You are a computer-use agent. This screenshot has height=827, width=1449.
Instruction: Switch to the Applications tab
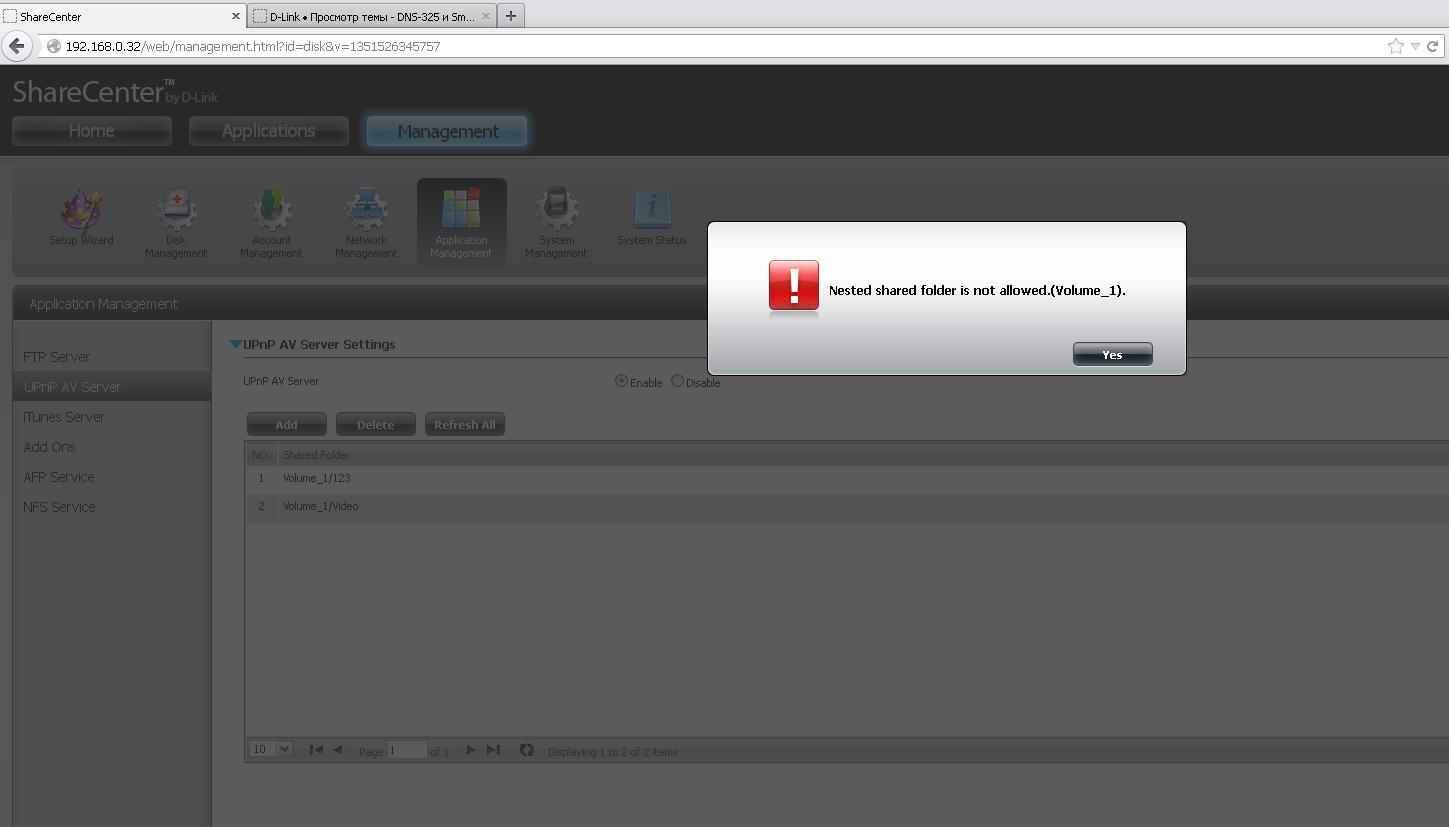(x=268, y=131)
